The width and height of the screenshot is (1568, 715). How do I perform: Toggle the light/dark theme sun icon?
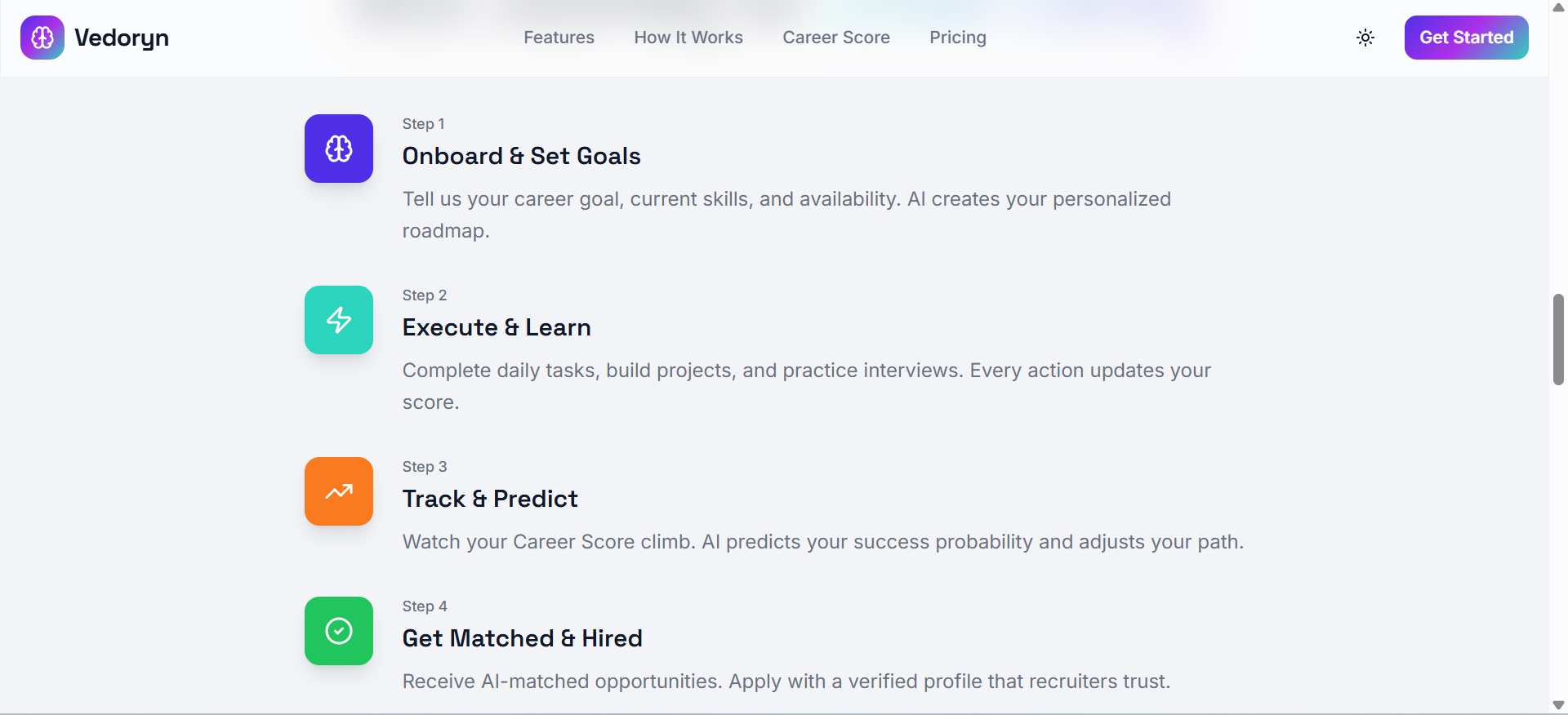click(1365, 38)
